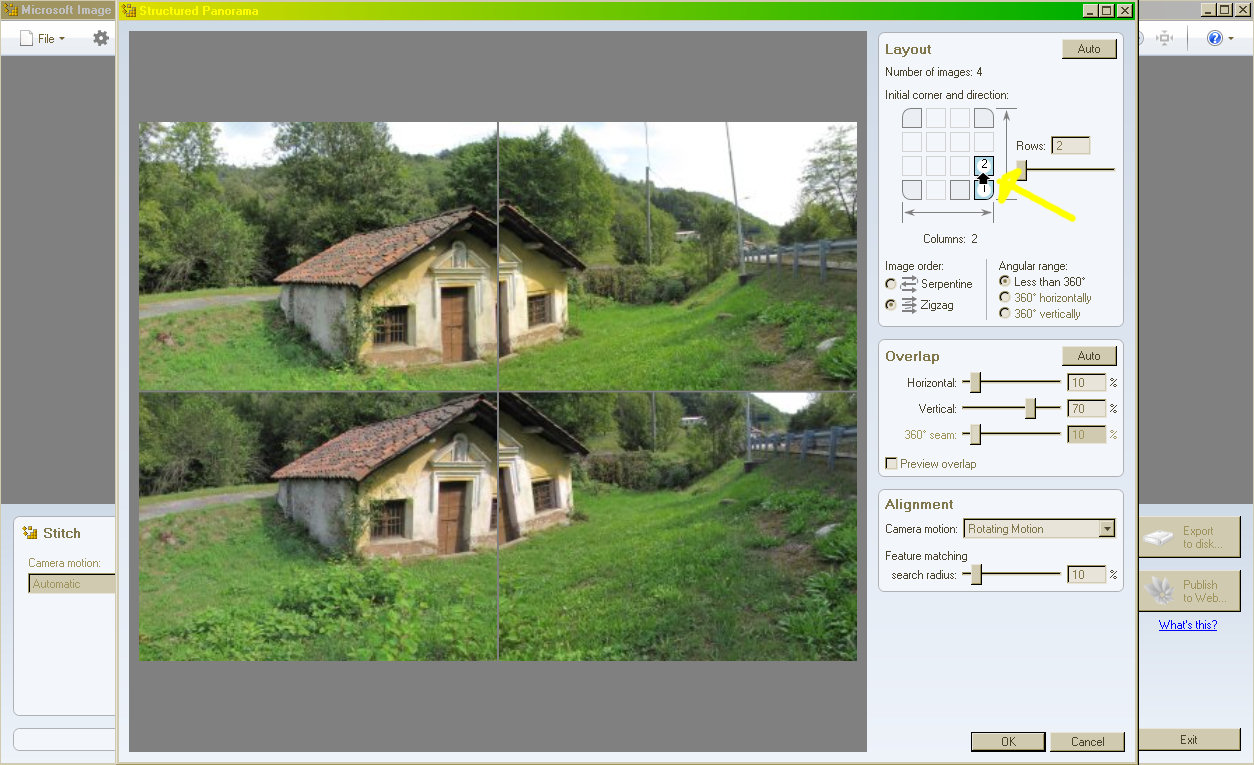Select the top-right guardrail preview tile
The height and width of the screenshot is (765, 1254).
[678, 256]
